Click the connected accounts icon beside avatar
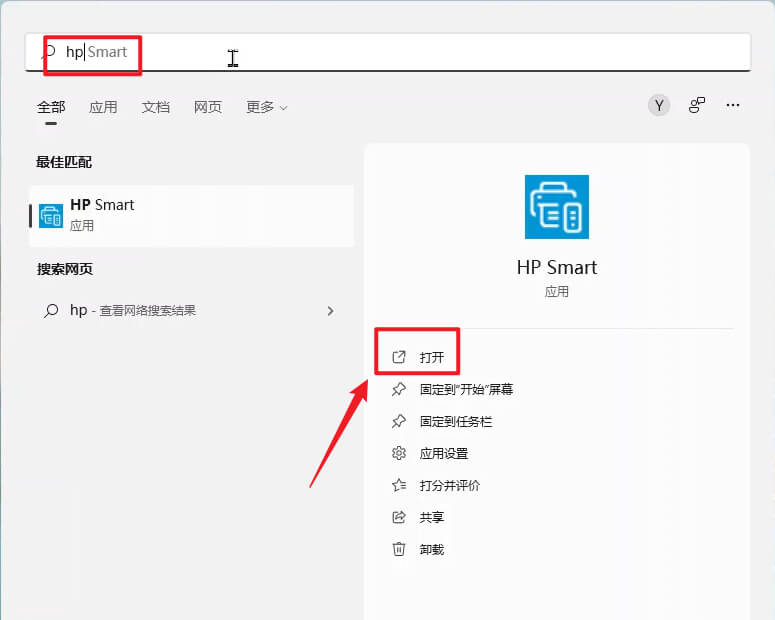 pos(696,105)
